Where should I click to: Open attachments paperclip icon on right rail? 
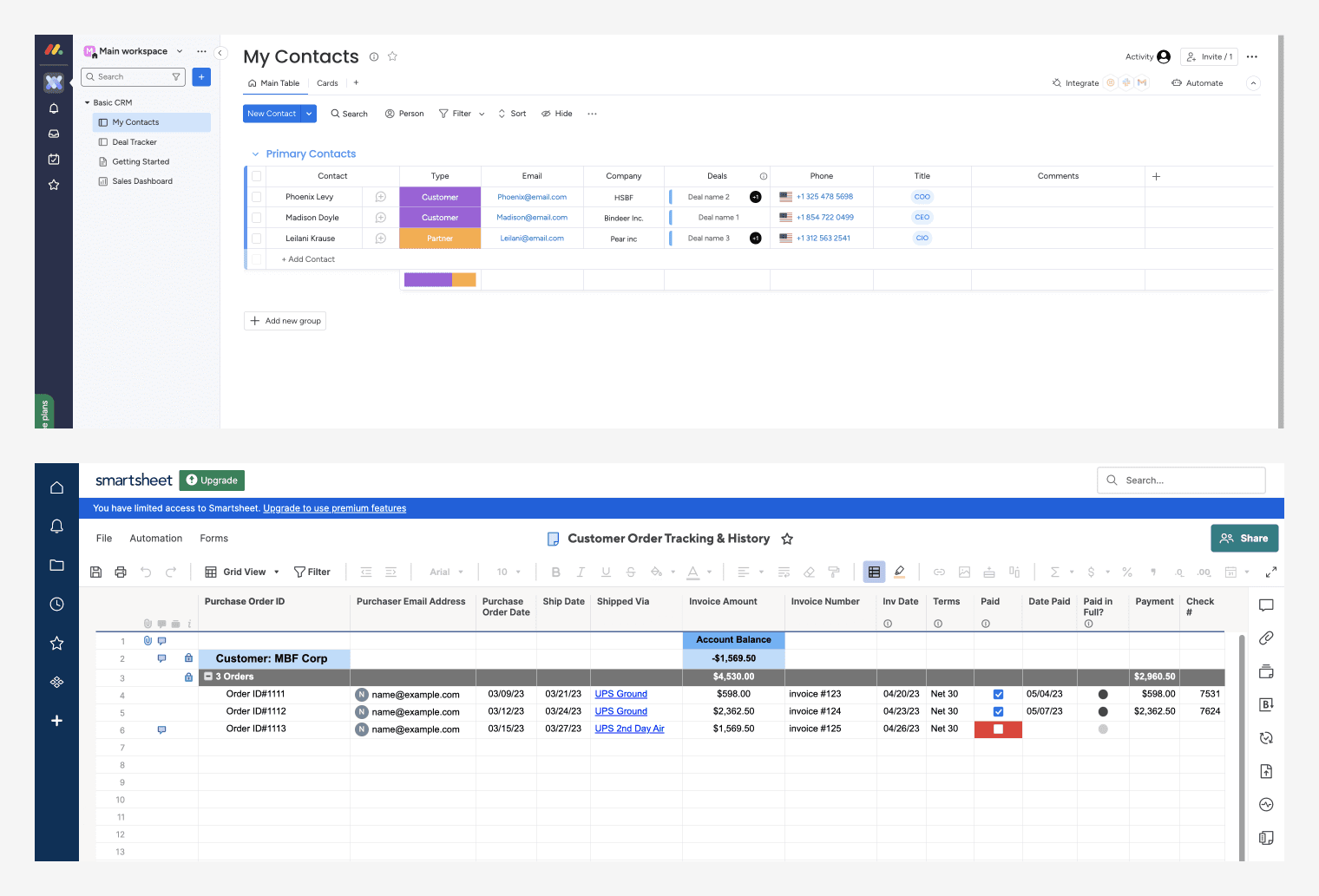coord(1266,638)
